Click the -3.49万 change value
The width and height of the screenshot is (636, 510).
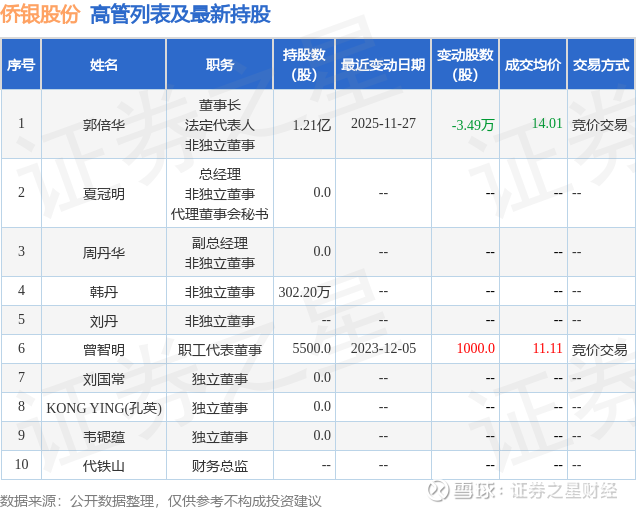click(473, 125)
